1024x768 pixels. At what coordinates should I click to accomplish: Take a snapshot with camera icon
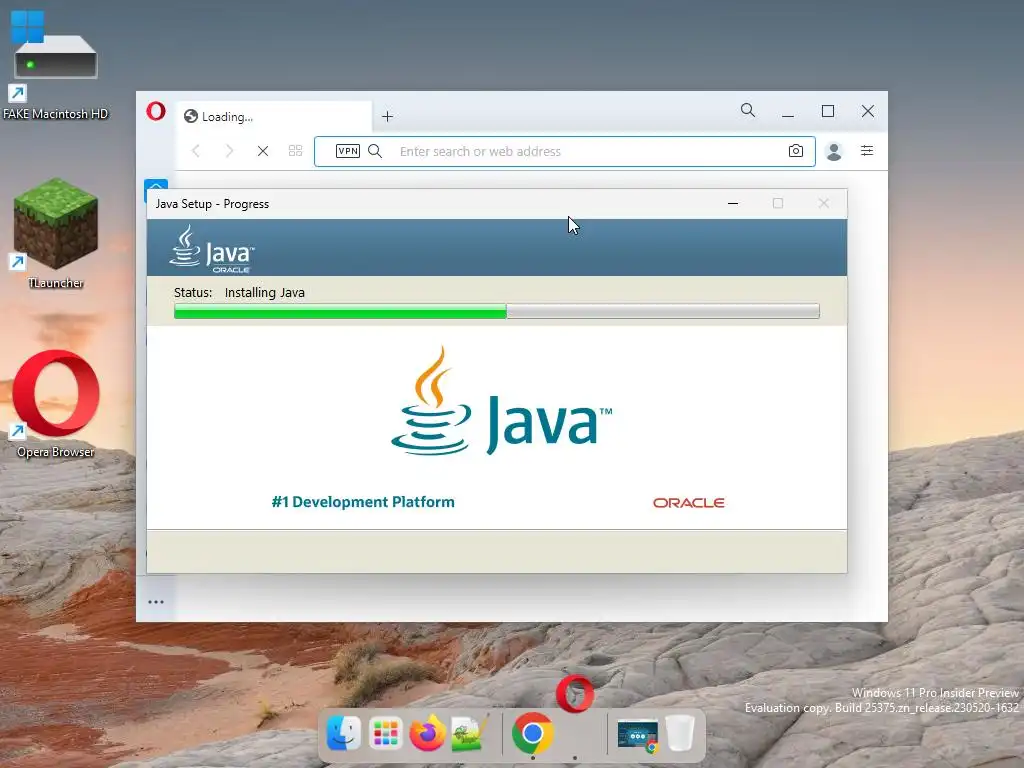[x=795, y=151]
